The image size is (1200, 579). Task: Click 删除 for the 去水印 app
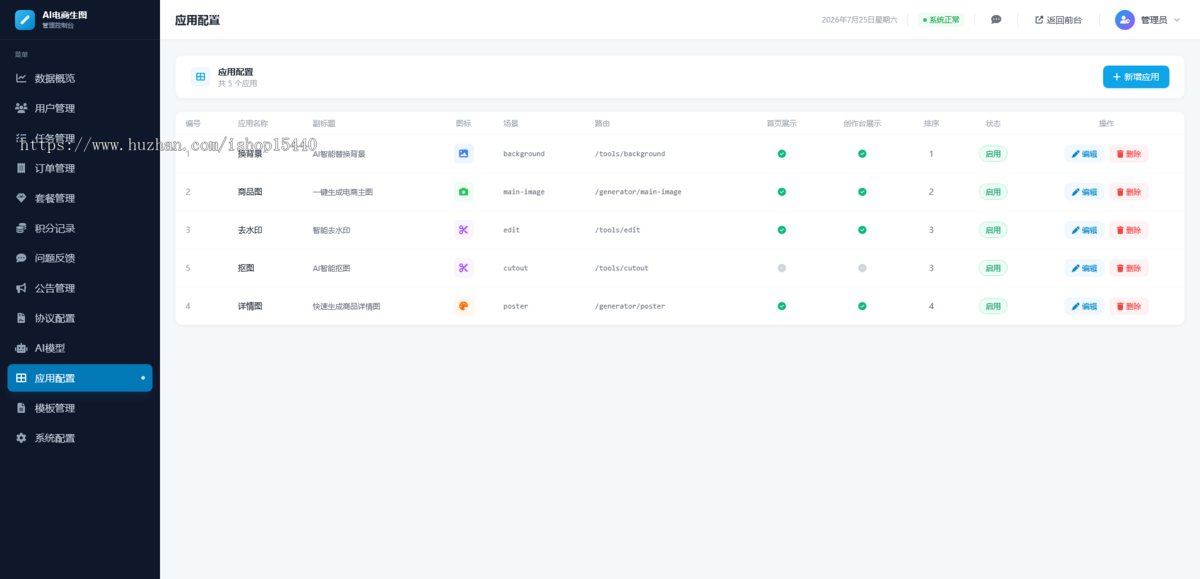[1128, 230]
